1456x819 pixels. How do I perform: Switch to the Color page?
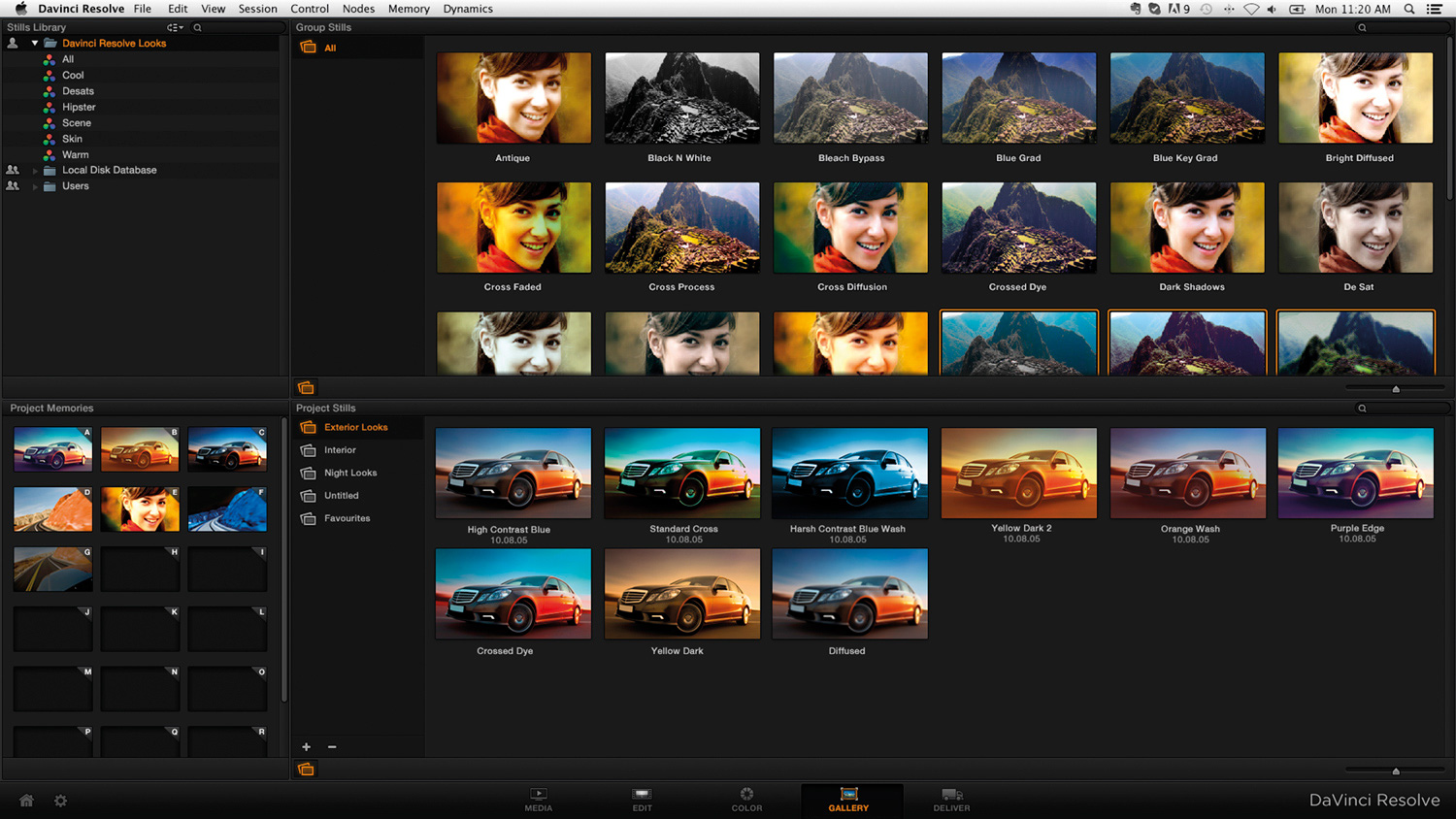coord(746,800)
